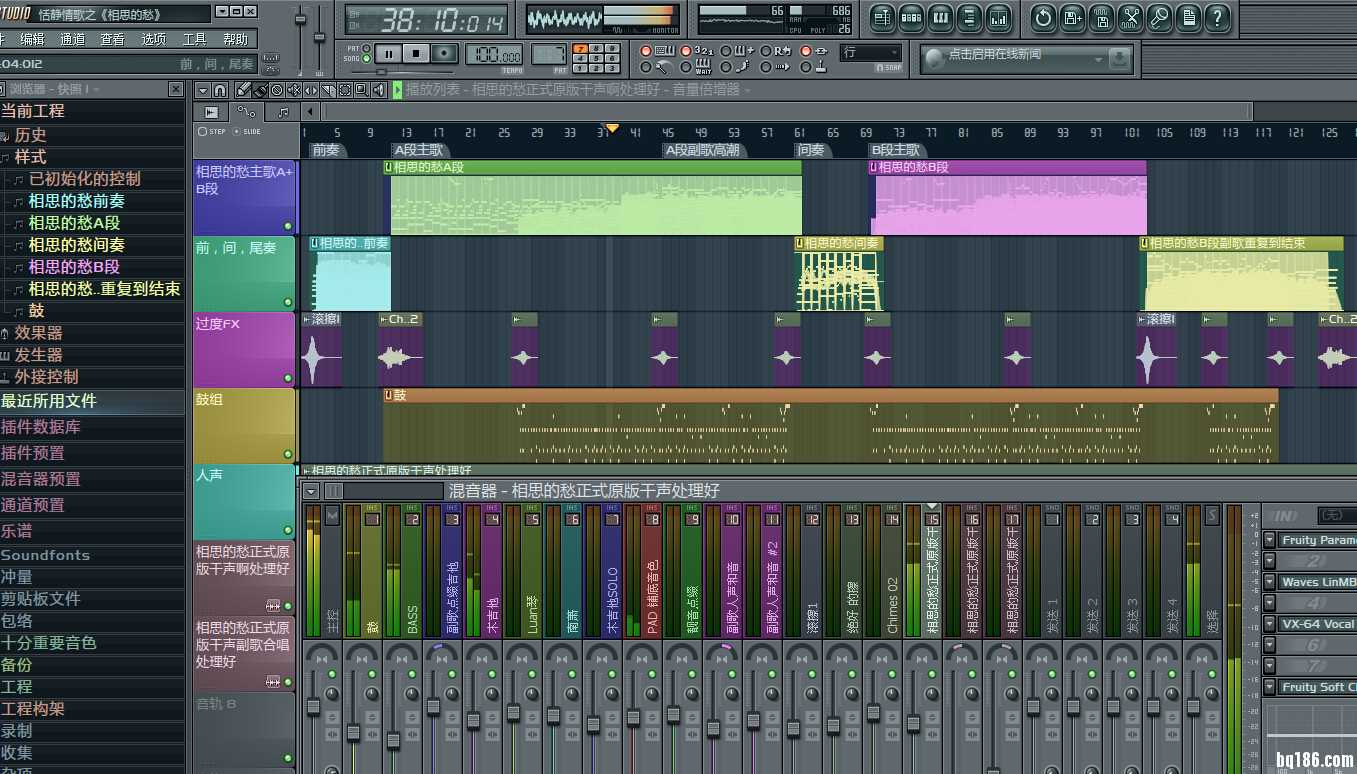This screenshot has width=1357, height=774.
Task: Select the SLIDE editing mode option
Action: (x=247, y=132)
